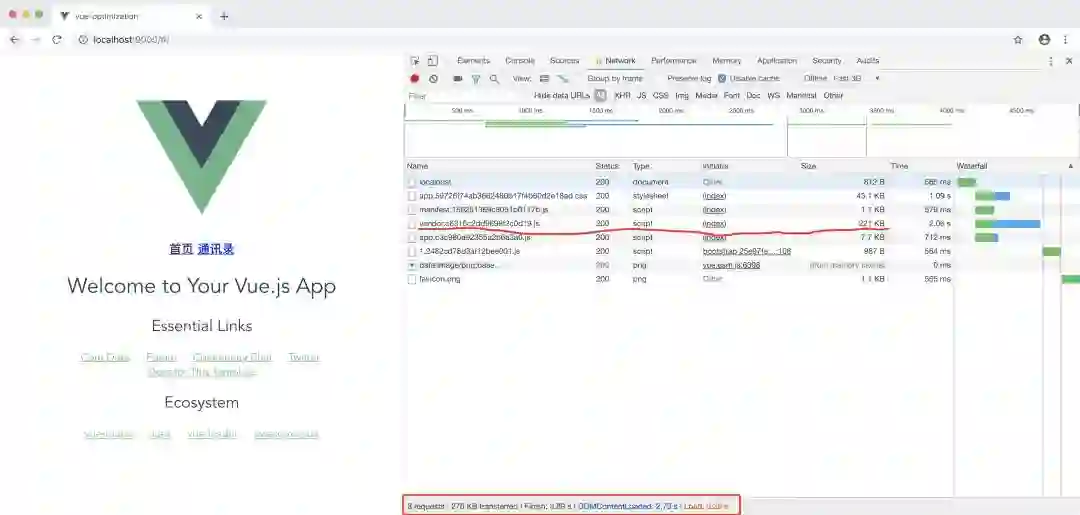Viewport: 1080px width, 515px height.
Task: Open the Memory tab
Action: pyautogui.click(x=727, y=61)
